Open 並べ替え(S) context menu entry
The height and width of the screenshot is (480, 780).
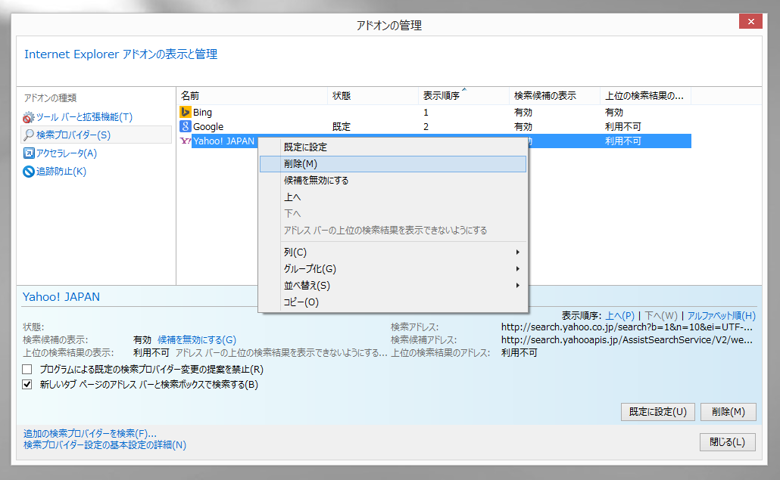(393, 286)
